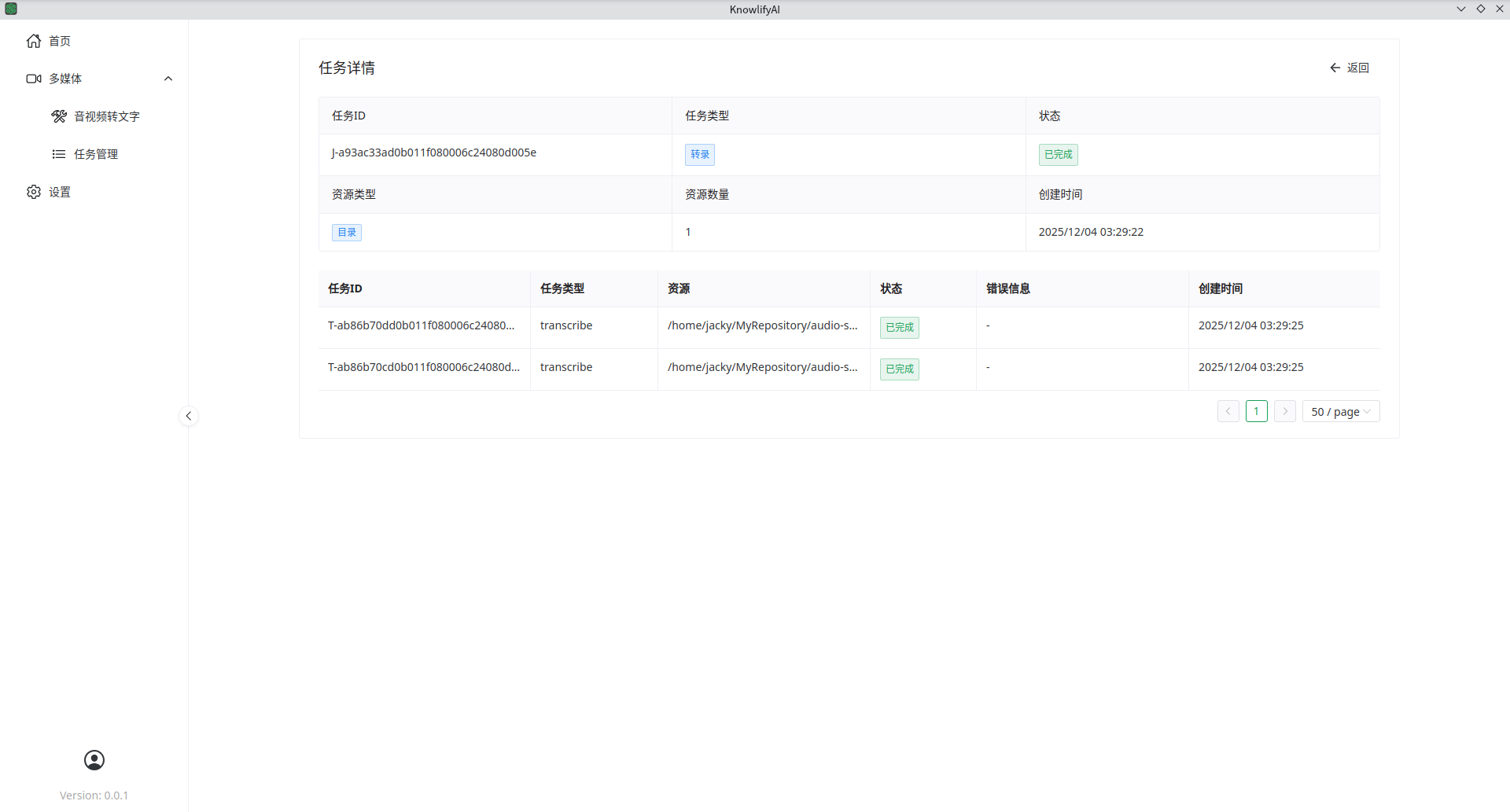Click the multimedia camera icon
The image size is (1510, 812).
pos(34,79)
